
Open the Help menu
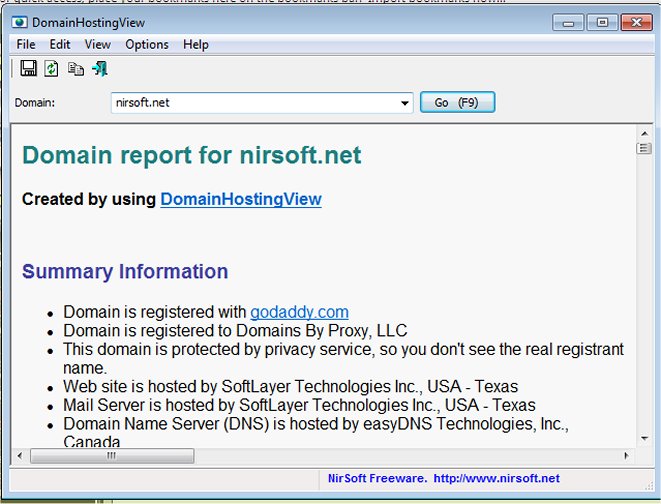click(x=196, y=44)
